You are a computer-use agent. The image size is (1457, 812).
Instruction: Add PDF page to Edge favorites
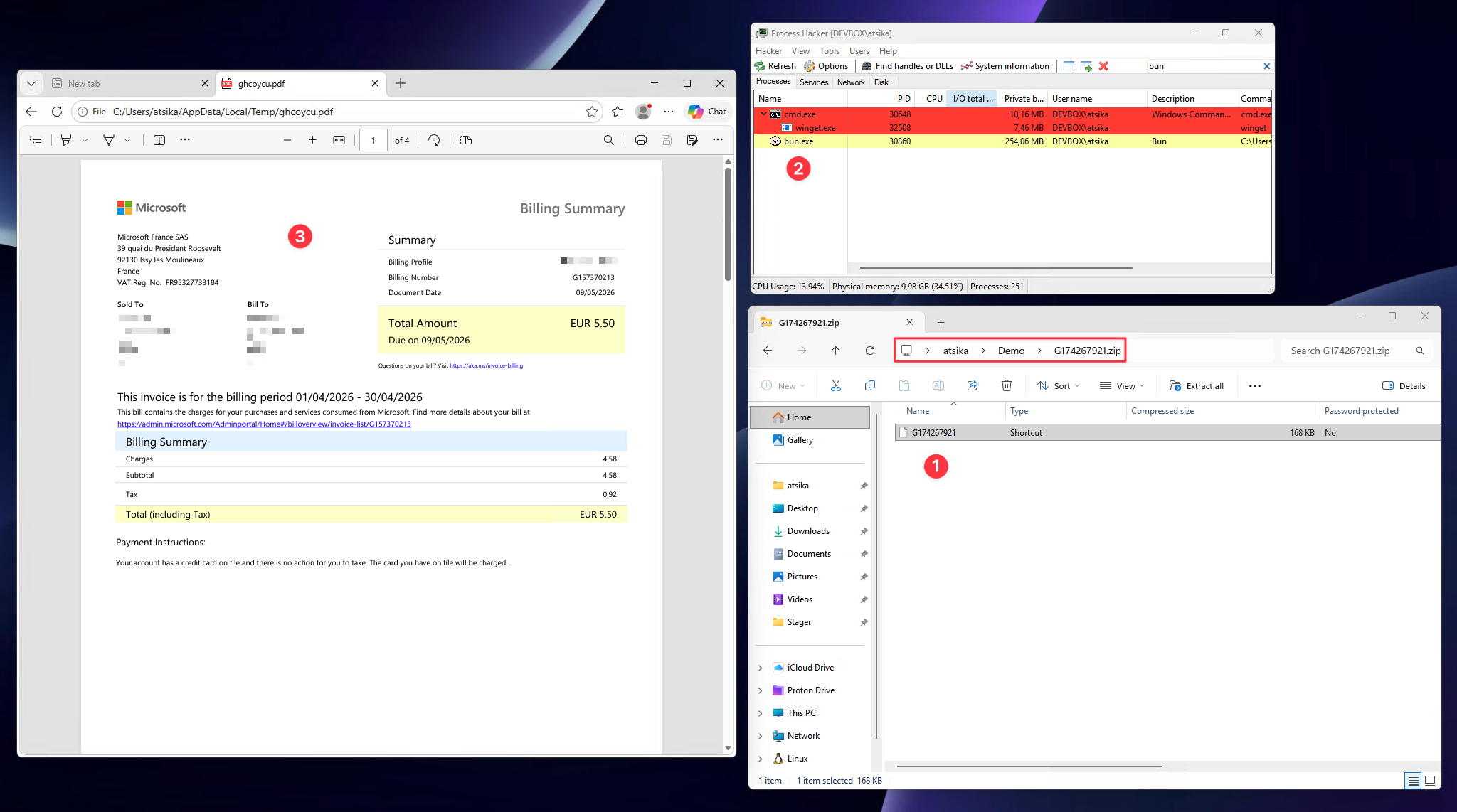coord(592,112)
